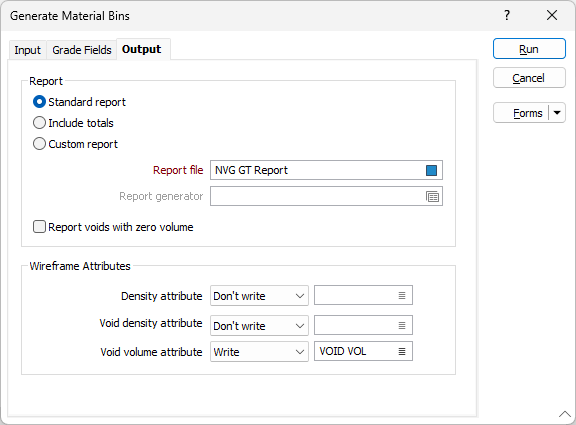
Task: Open the Density attribute dropdown
Action: [x=259, y=296]
